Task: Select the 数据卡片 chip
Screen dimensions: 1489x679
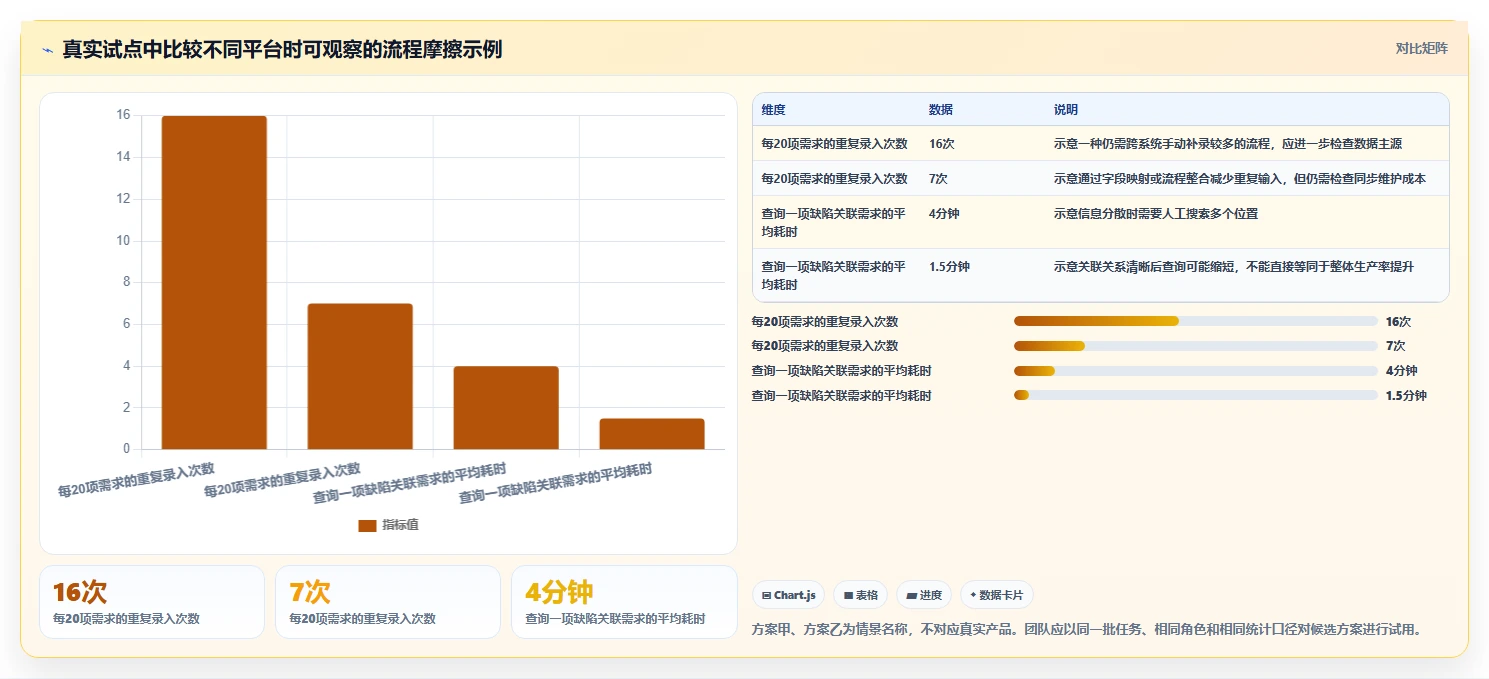Action: tap(996, 595)
